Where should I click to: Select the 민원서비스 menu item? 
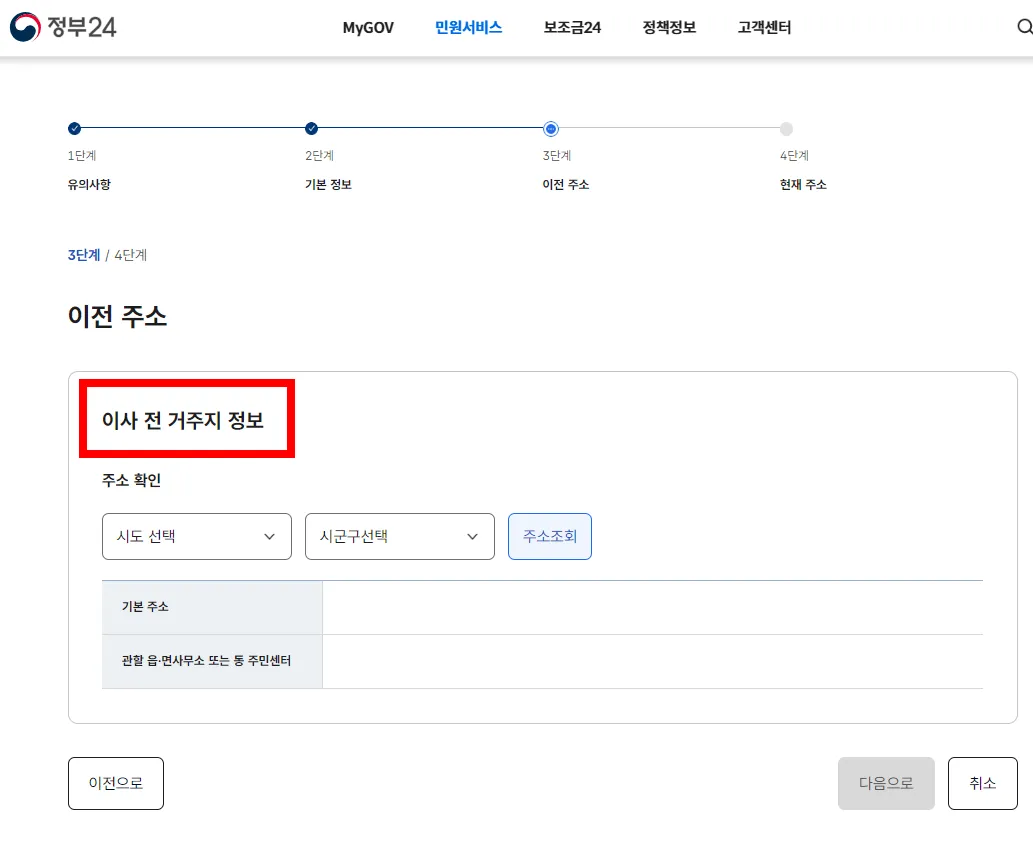(468, 28)
